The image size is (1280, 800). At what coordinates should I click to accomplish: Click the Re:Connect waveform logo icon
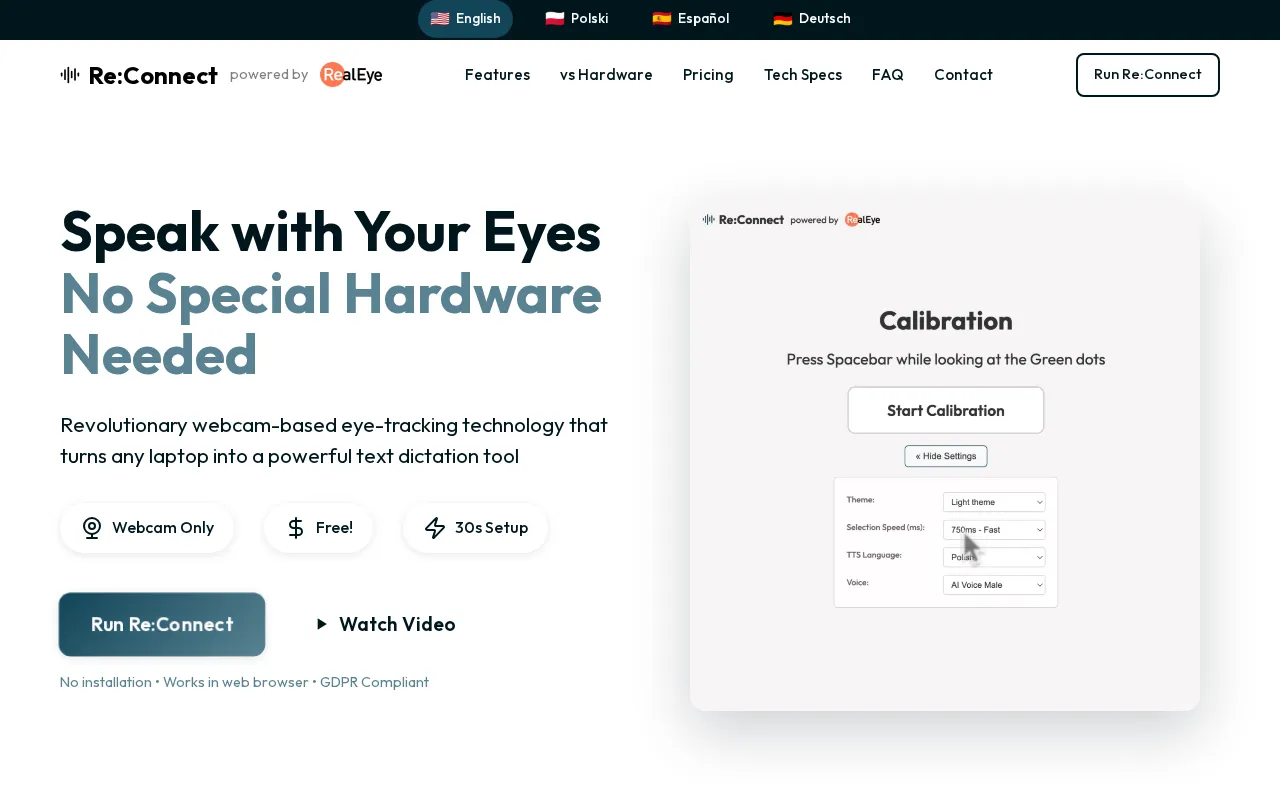pos(70,75)
